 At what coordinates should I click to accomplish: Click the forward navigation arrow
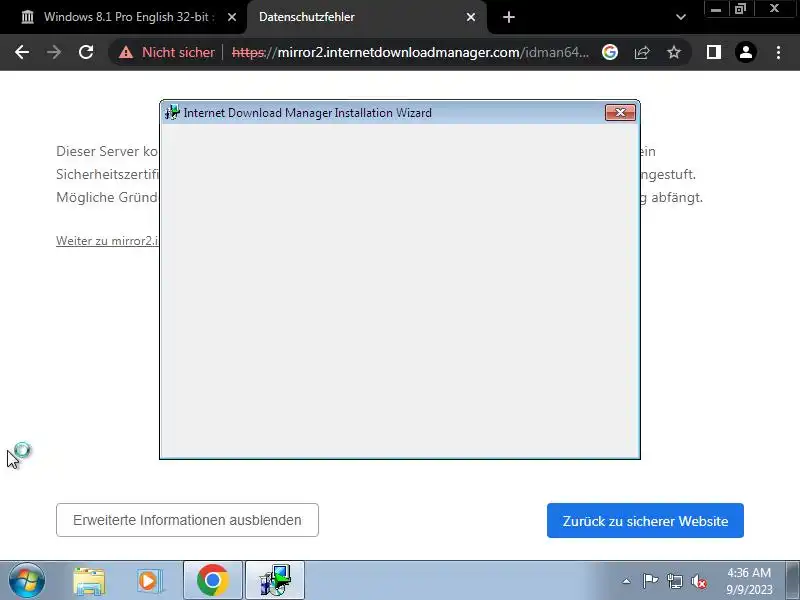point(54,52)
